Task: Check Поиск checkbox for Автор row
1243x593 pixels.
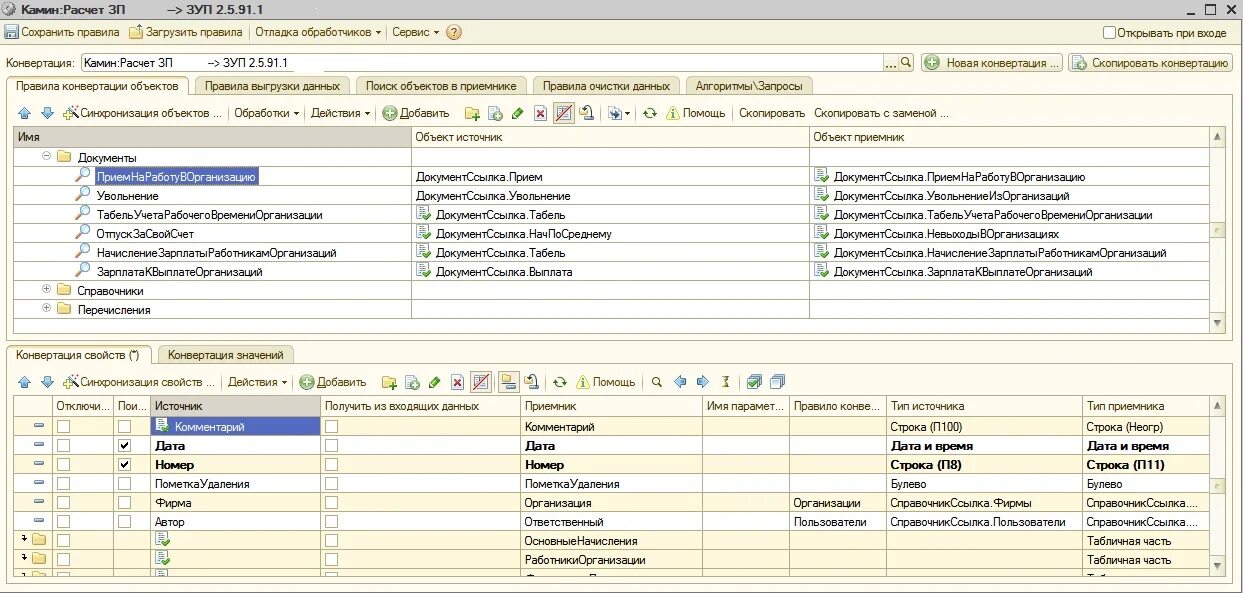Action: [x=124, y=522]
